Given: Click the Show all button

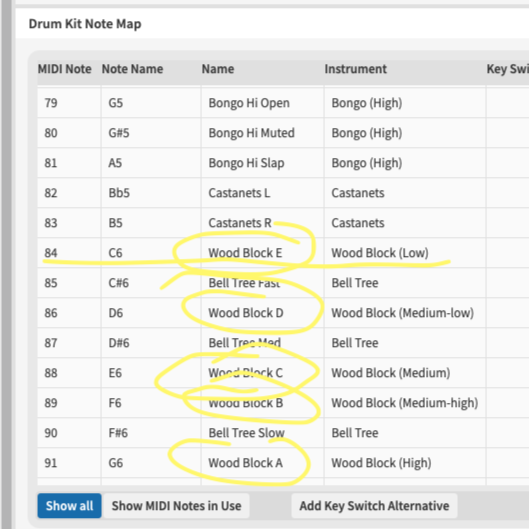Looking at the screenshot, I should 69,505.
